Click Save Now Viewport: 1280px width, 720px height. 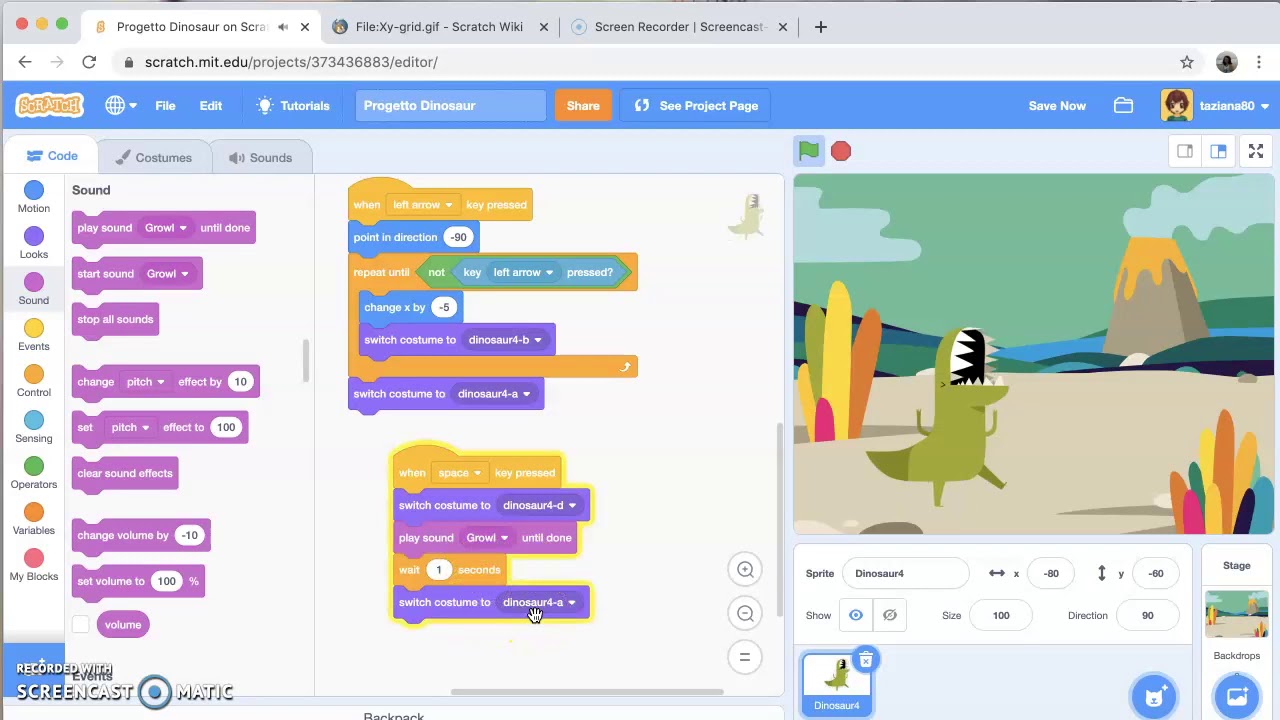[x=1057, y=106]
